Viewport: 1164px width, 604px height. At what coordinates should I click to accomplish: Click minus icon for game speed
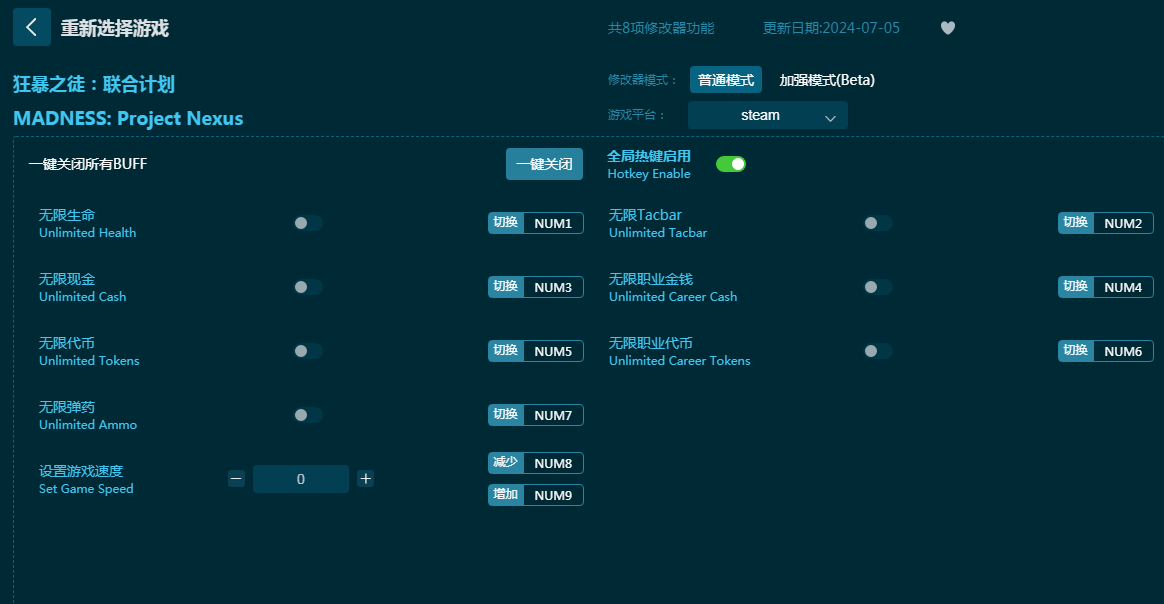[x=236, y=479]
